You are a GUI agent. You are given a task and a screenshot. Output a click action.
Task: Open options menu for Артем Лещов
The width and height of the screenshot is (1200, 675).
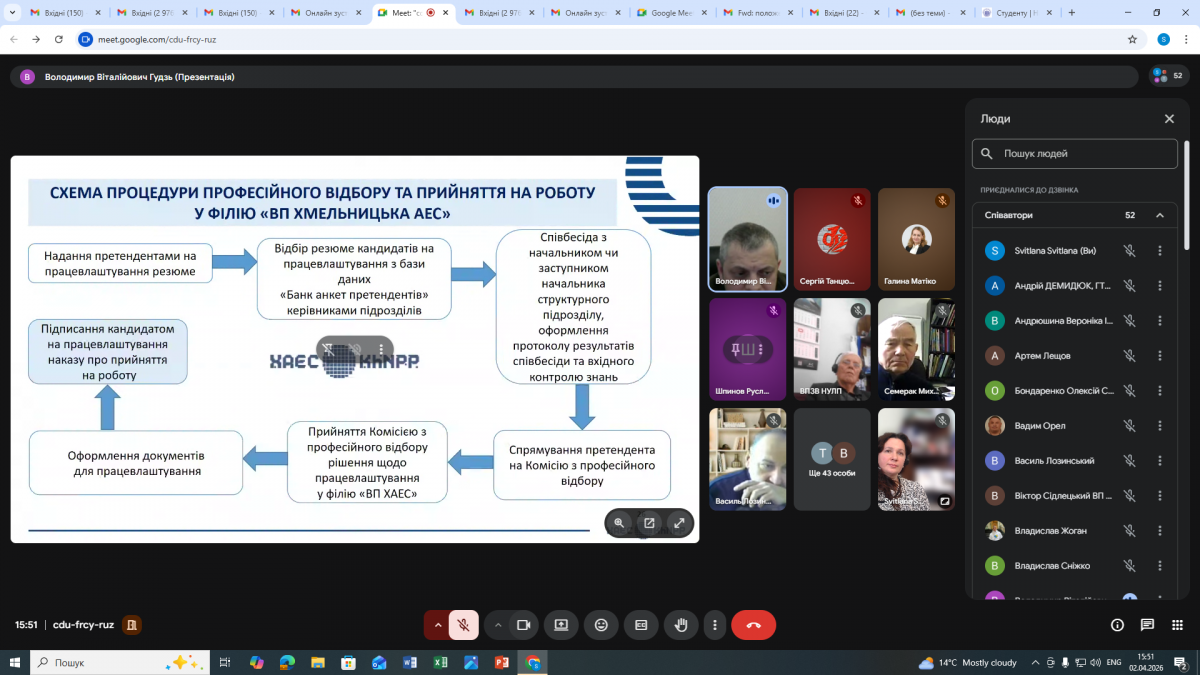(x=1160, y=356)
